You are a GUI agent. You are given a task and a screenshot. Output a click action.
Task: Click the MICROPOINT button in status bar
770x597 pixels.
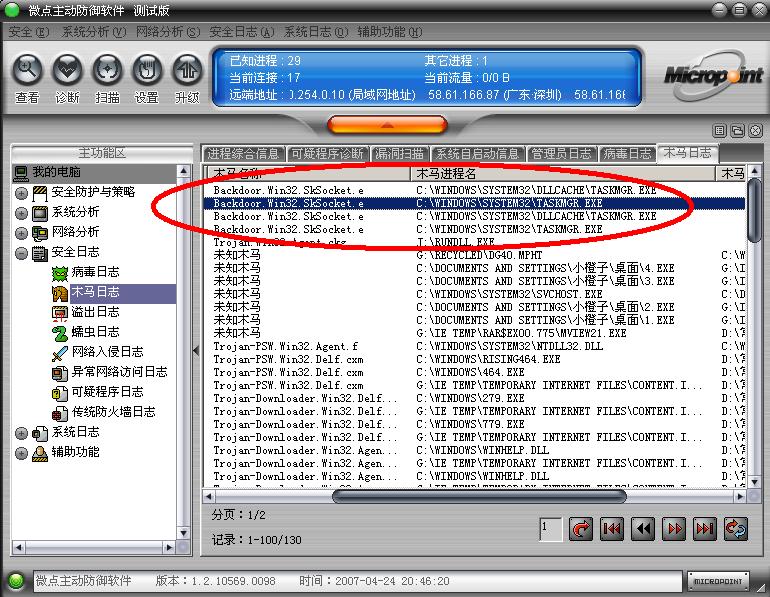point(717,581)
